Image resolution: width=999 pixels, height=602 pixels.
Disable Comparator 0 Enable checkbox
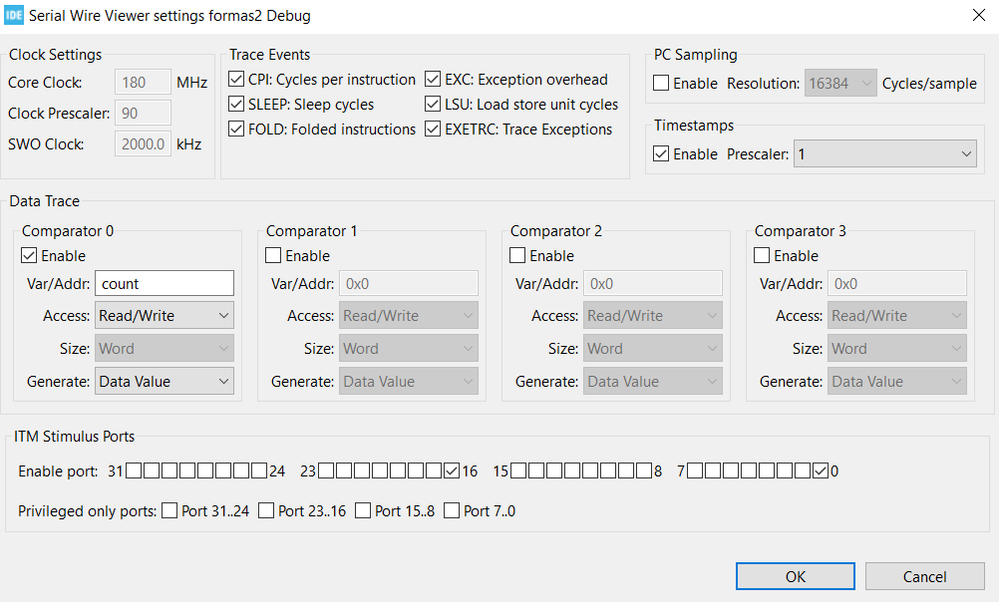pyautogui.click(x=29, y=256)
